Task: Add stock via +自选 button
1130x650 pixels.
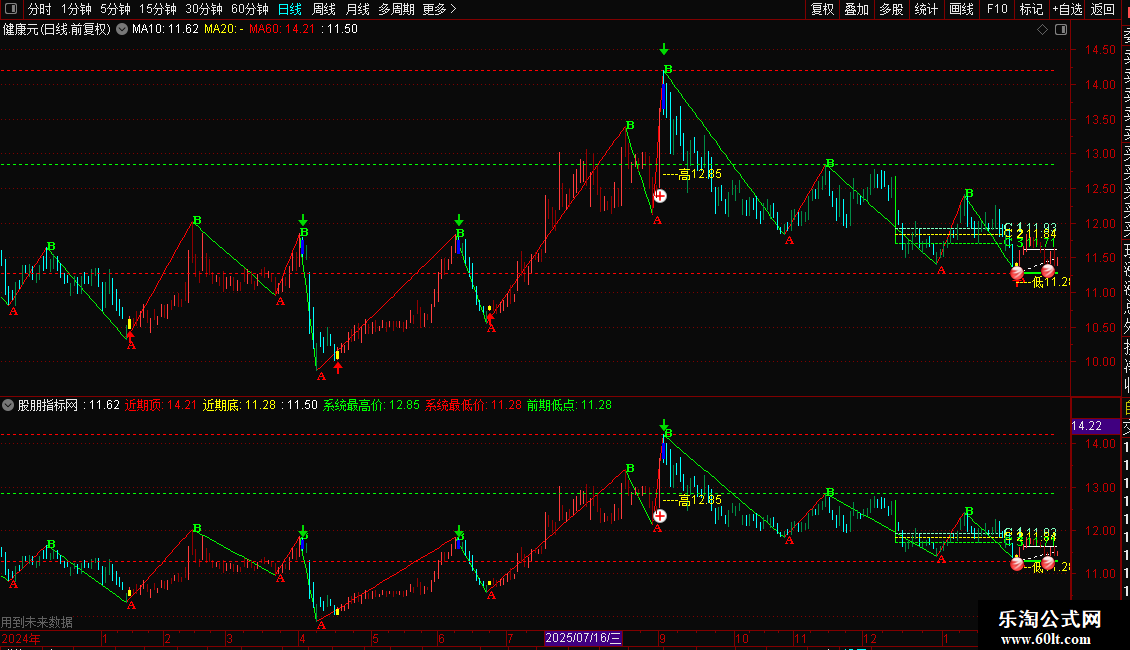Action: (x=1067, y=9)
